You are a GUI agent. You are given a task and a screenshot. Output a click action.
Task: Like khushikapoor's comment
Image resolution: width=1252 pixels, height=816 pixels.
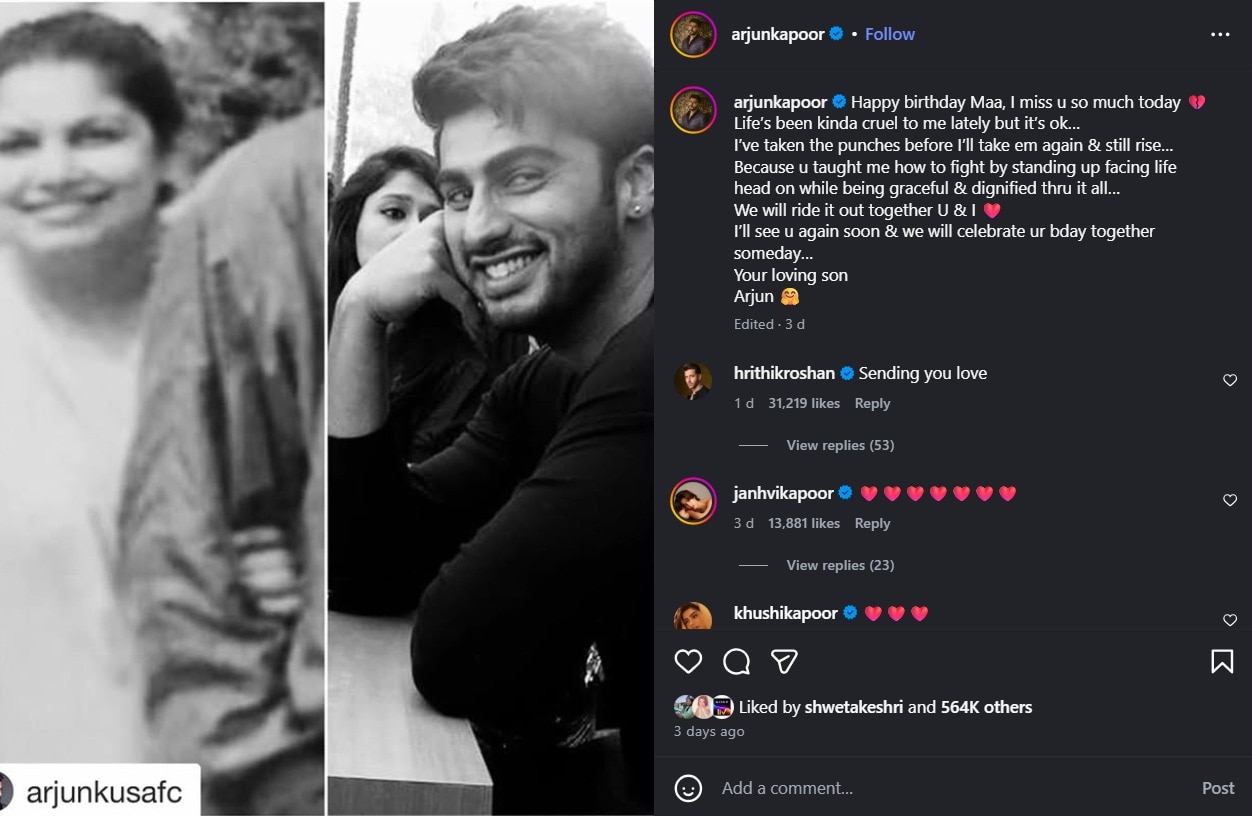(x=1230, y=620)
